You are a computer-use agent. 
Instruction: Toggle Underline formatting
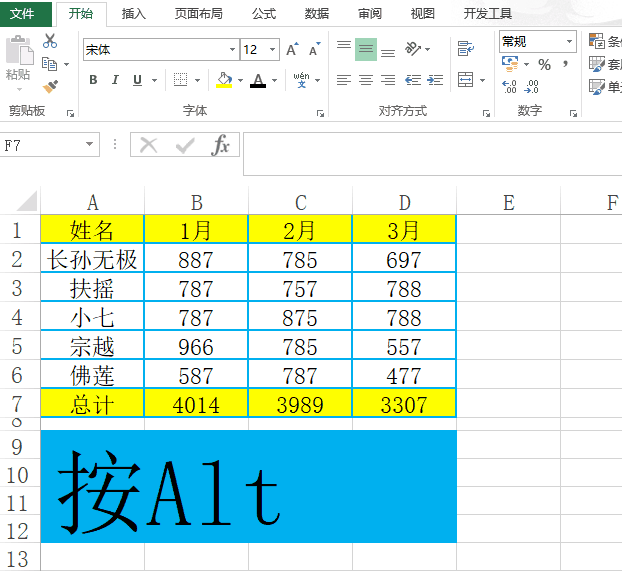[x=137, y=80]
